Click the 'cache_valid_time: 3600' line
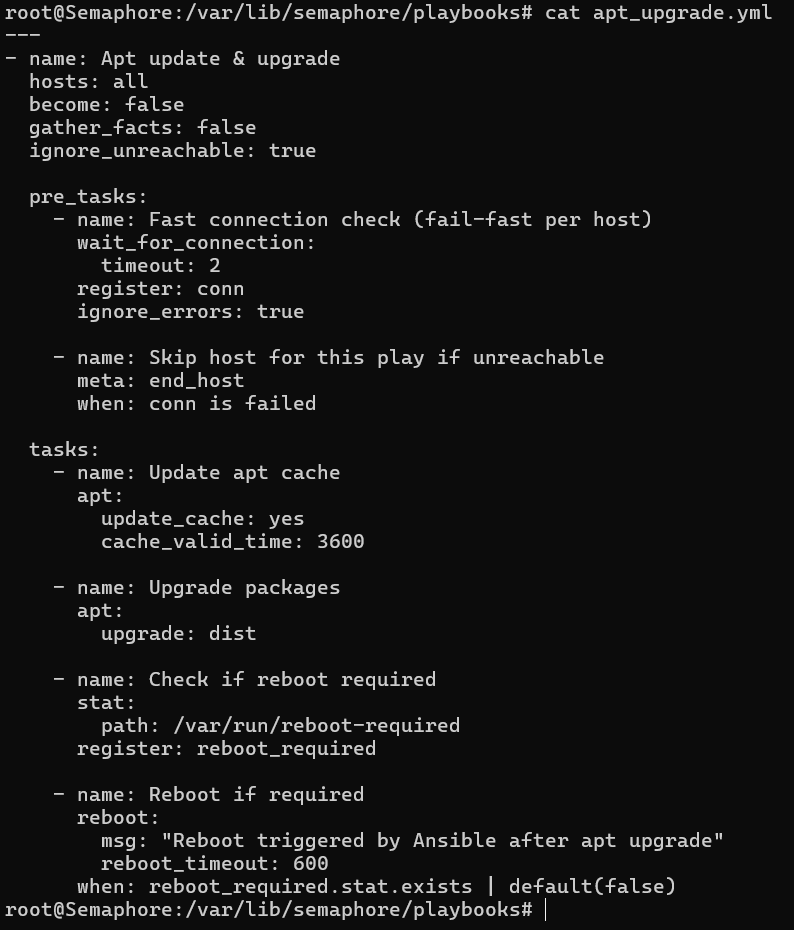The image size is (794, 930). pos(232,542)
